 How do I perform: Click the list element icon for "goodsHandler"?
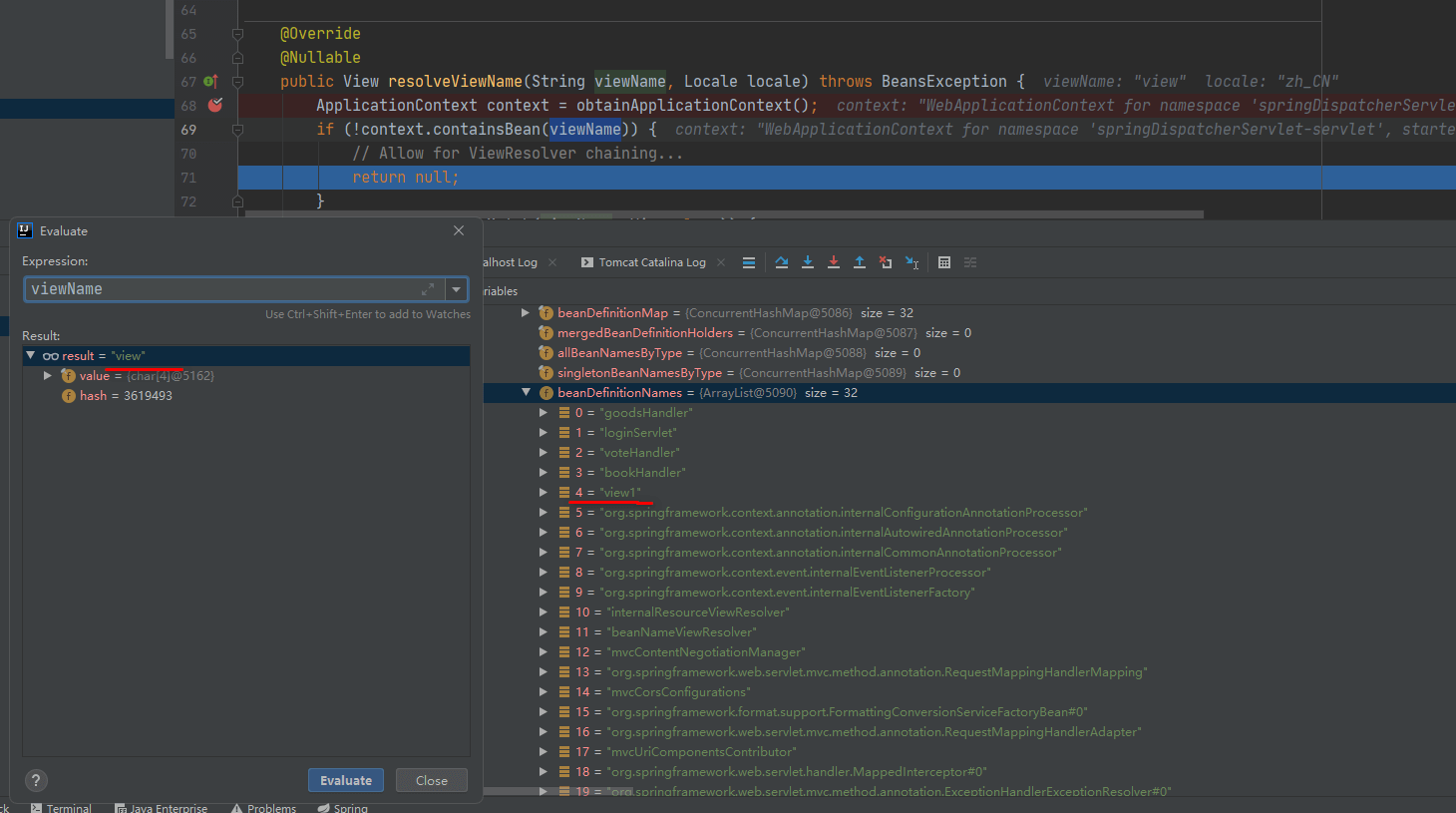coord(564,413)
